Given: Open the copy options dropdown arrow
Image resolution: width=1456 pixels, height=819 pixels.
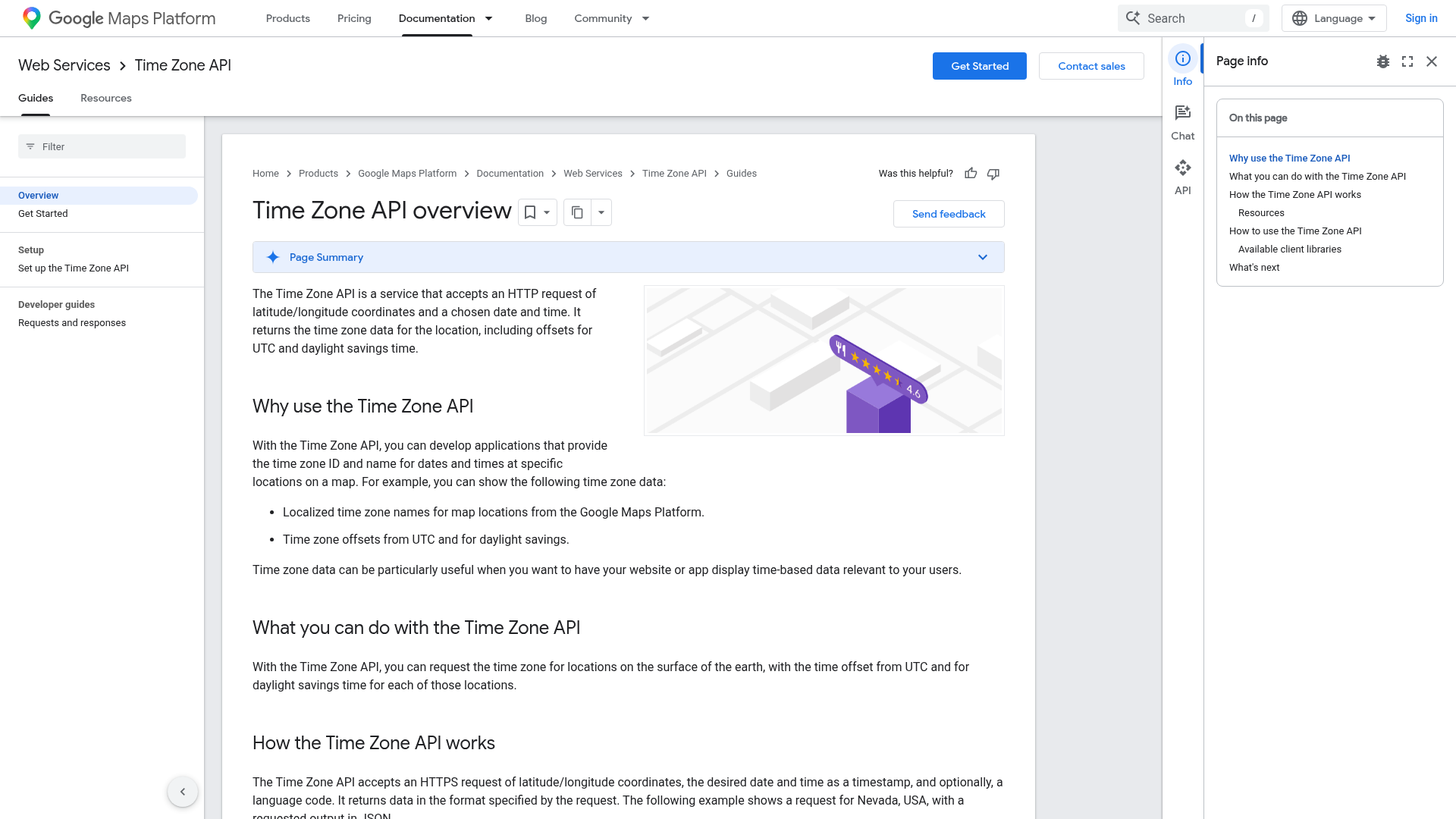Looking at the screenshot, I should click(x=601, y=212).
